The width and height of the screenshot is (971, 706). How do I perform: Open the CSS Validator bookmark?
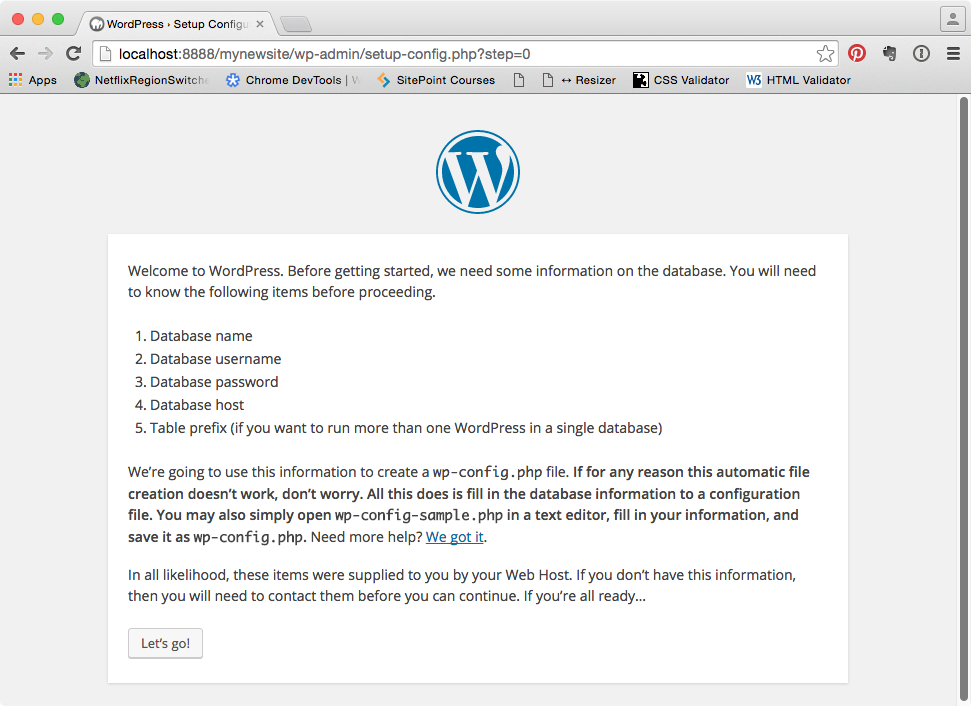(x=681, y=80)
